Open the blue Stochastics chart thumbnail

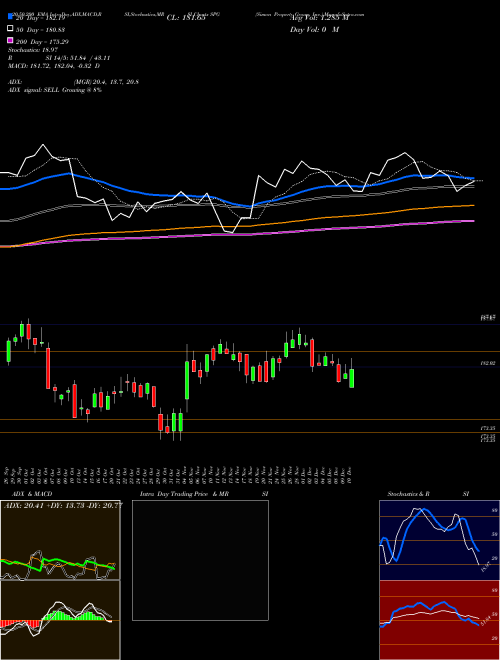[x=439, y=540]
